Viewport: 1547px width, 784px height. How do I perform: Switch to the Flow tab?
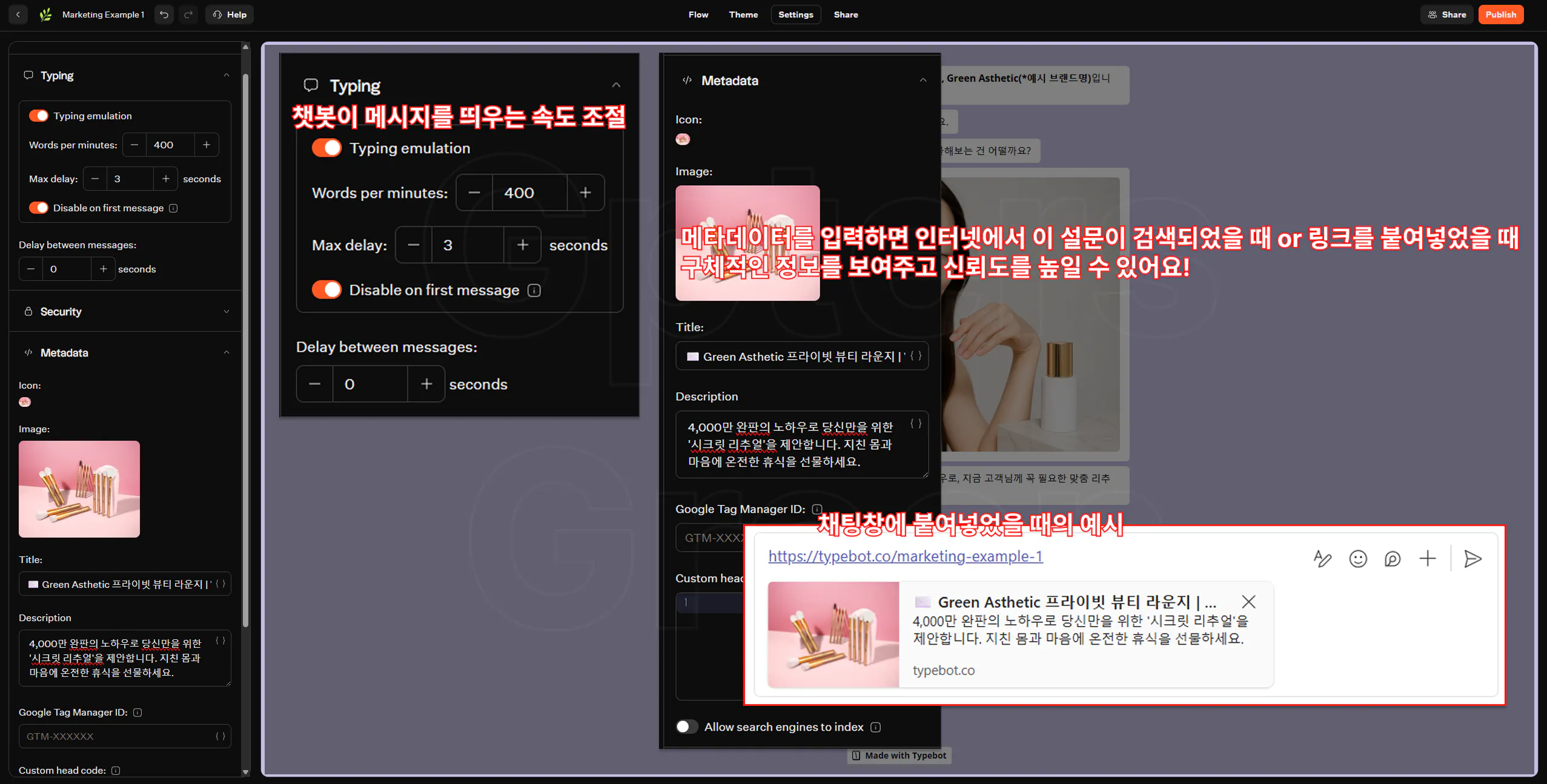coord(698,15)
